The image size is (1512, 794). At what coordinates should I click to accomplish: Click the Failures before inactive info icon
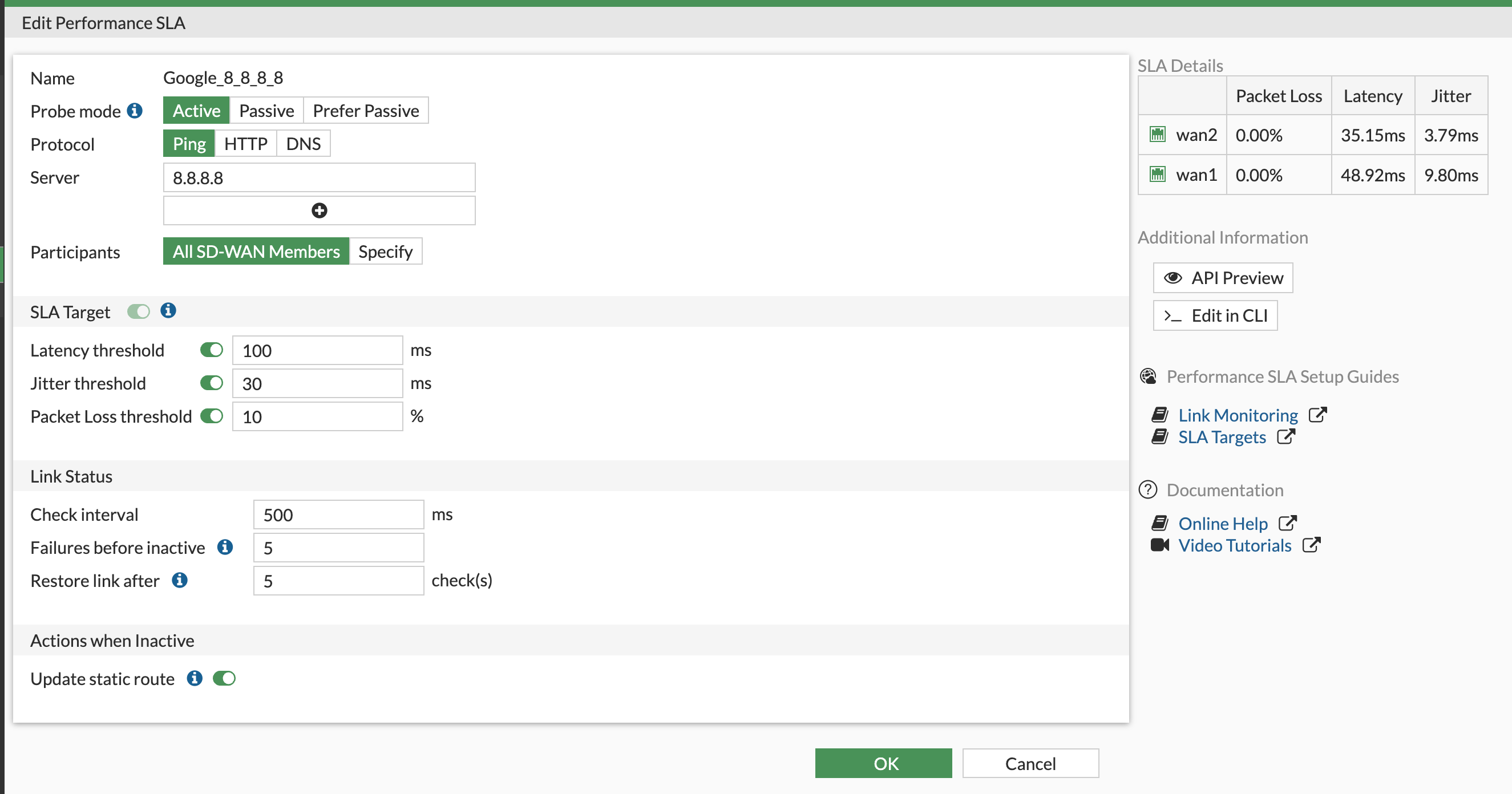pos(225,547)
